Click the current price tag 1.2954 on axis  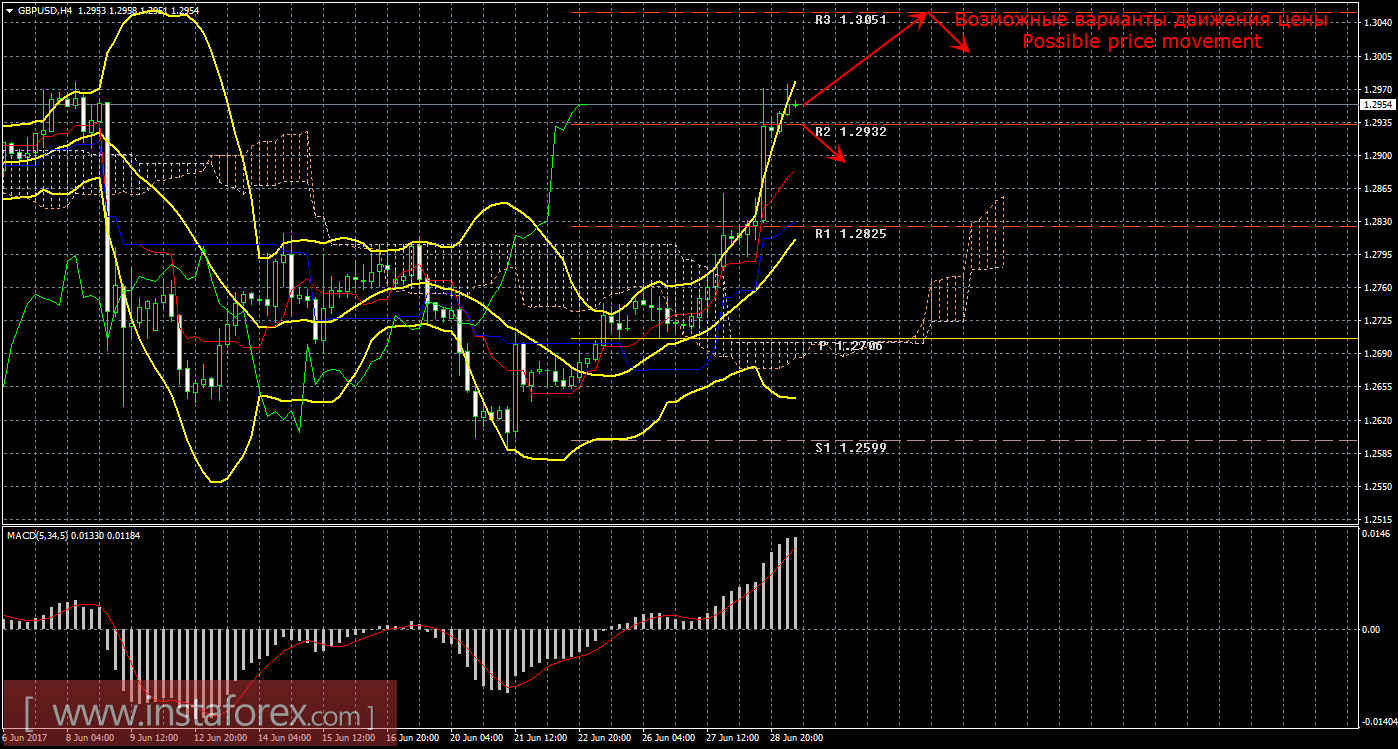[1376, 104]
